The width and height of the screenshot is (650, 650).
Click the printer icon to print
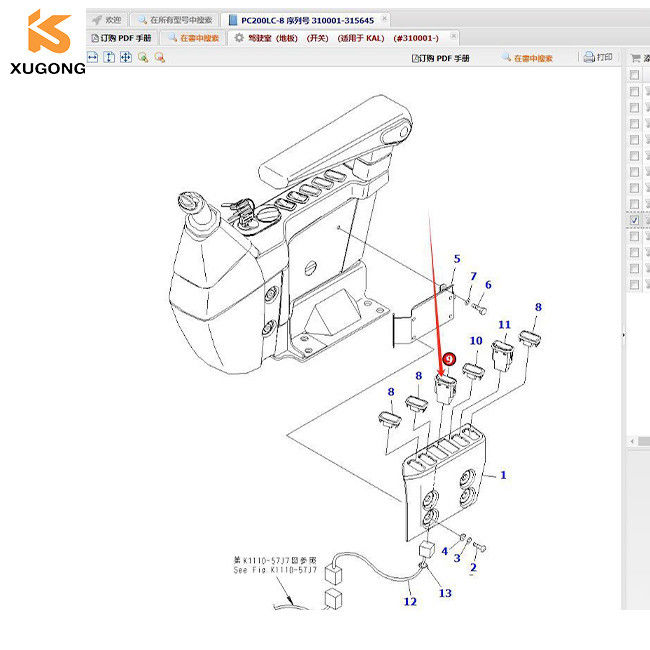click(x=590, y=58)
